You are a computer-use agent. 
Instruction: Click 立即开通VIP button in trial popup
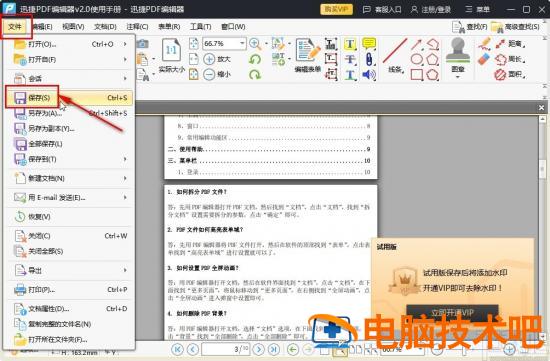(x=452, y=313)
